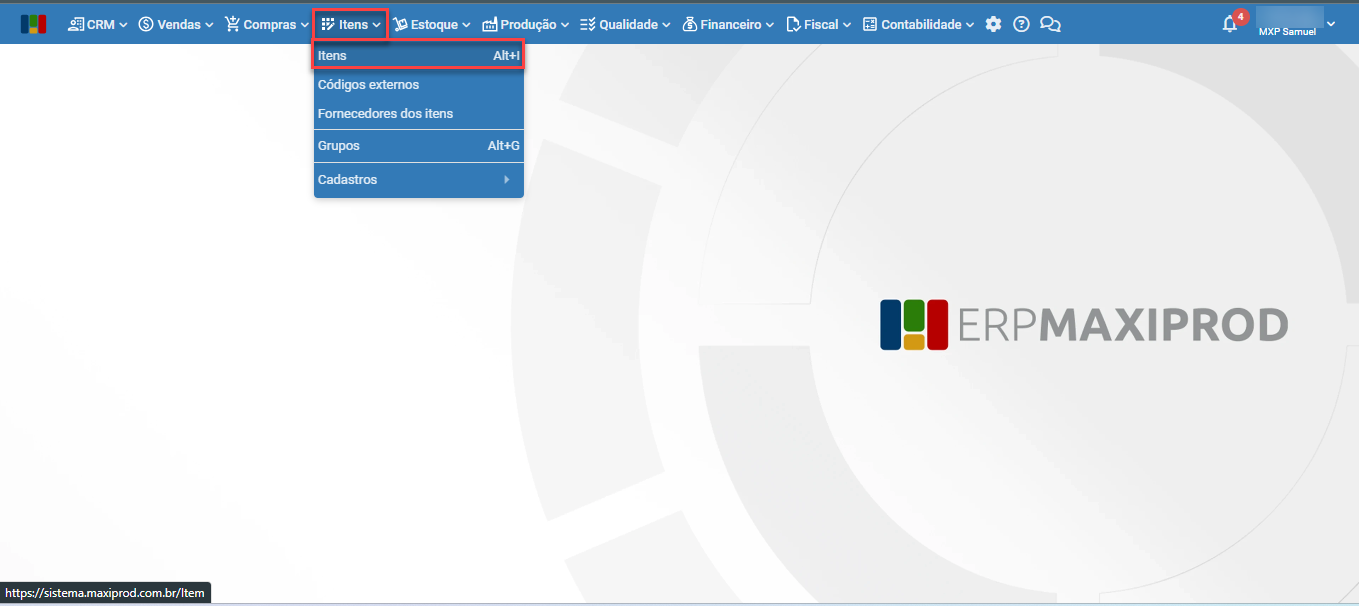Open the Qualidade menu
Screen dimensions: 1359x606
[625, 24]
